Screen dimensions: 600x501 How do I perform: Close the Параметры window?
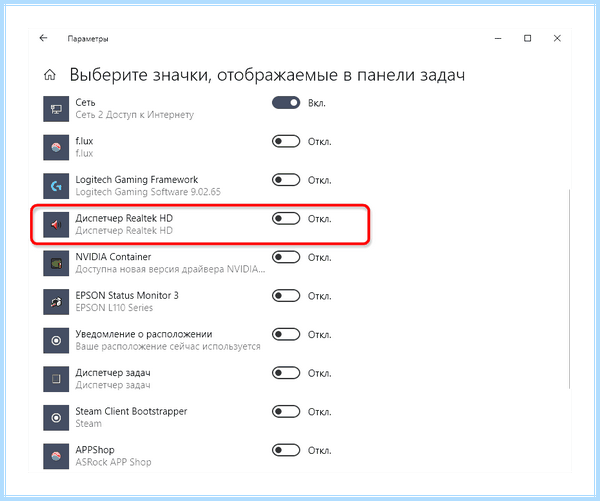tap(557, 38)
